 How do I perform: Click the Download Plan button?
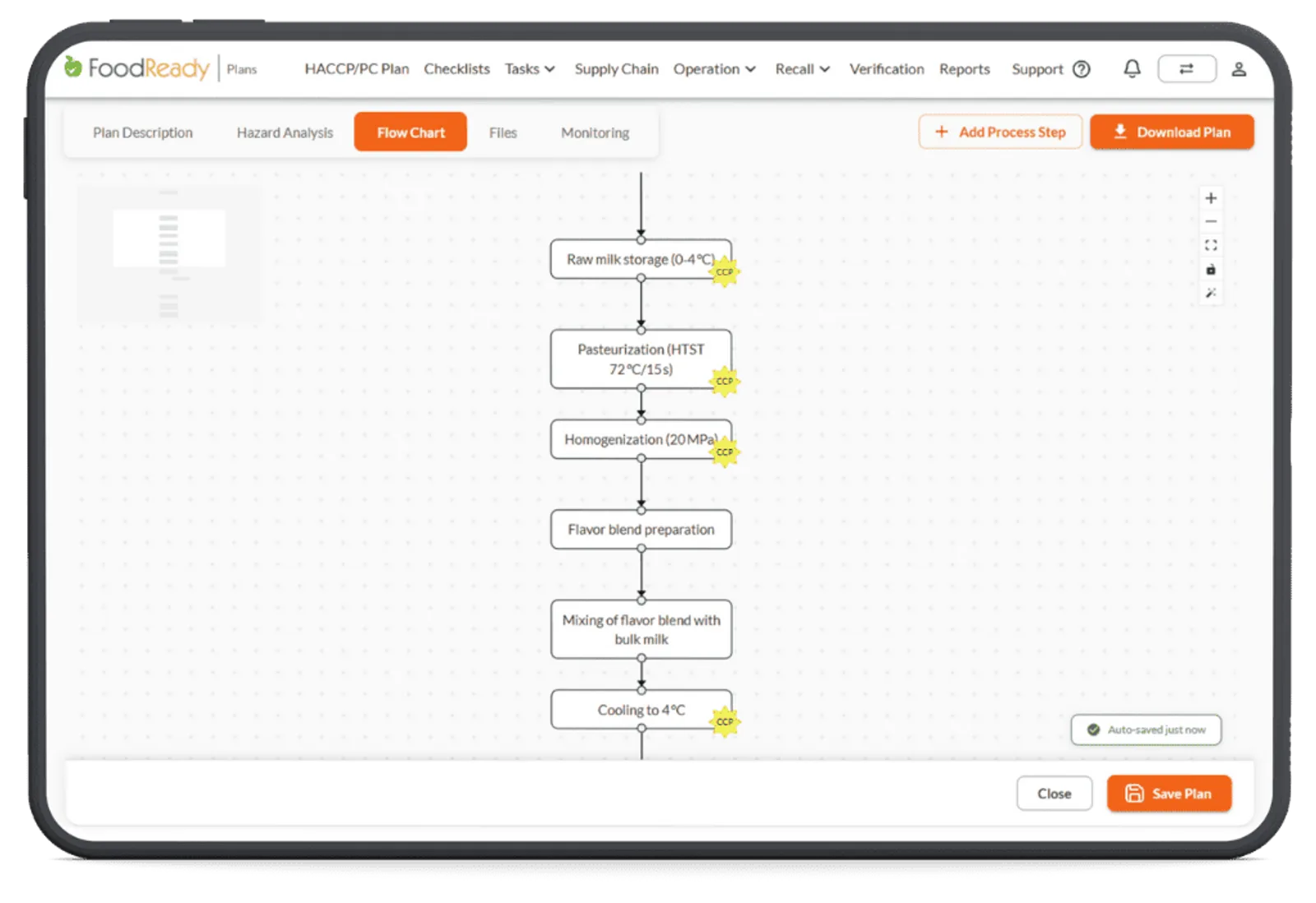pos(1171,132)
